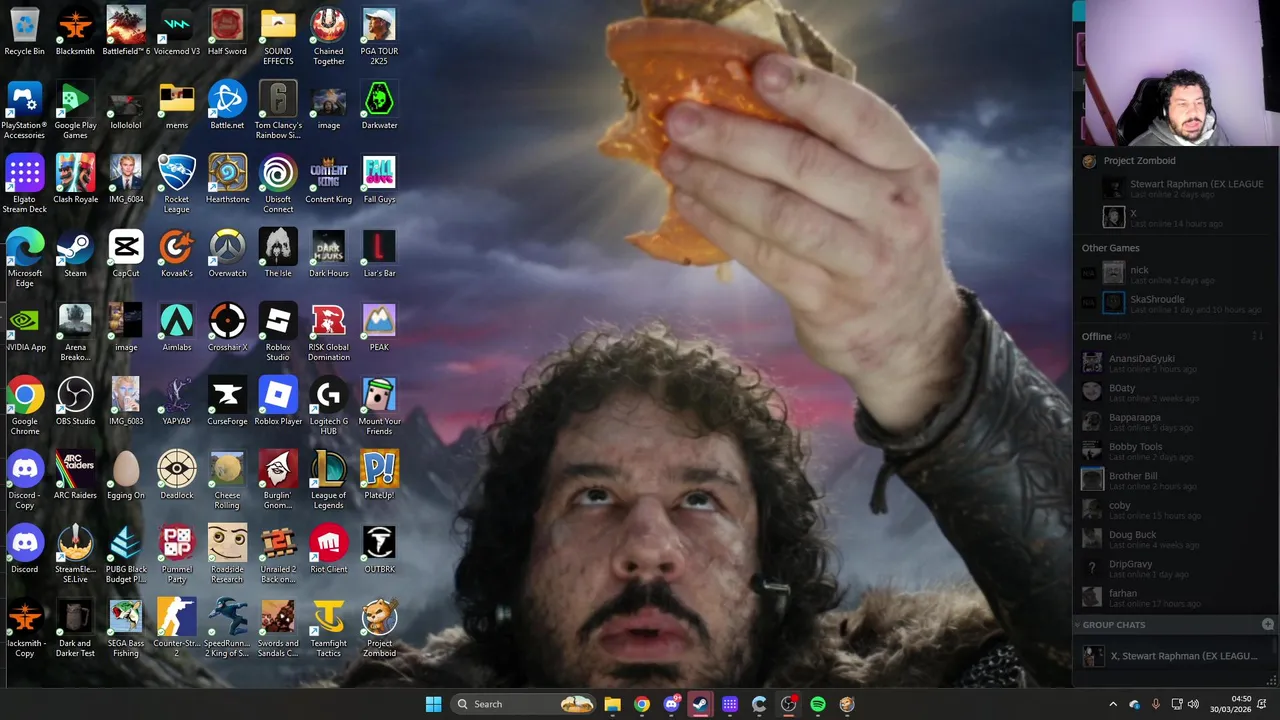The width and height of the screenshot is (1280, 720).
Task: Open the Windows Start menu
Action: 433,704
